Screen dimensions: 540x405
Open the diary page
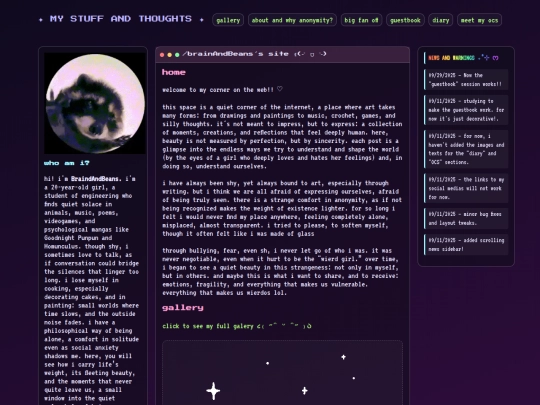coord(440,20)
